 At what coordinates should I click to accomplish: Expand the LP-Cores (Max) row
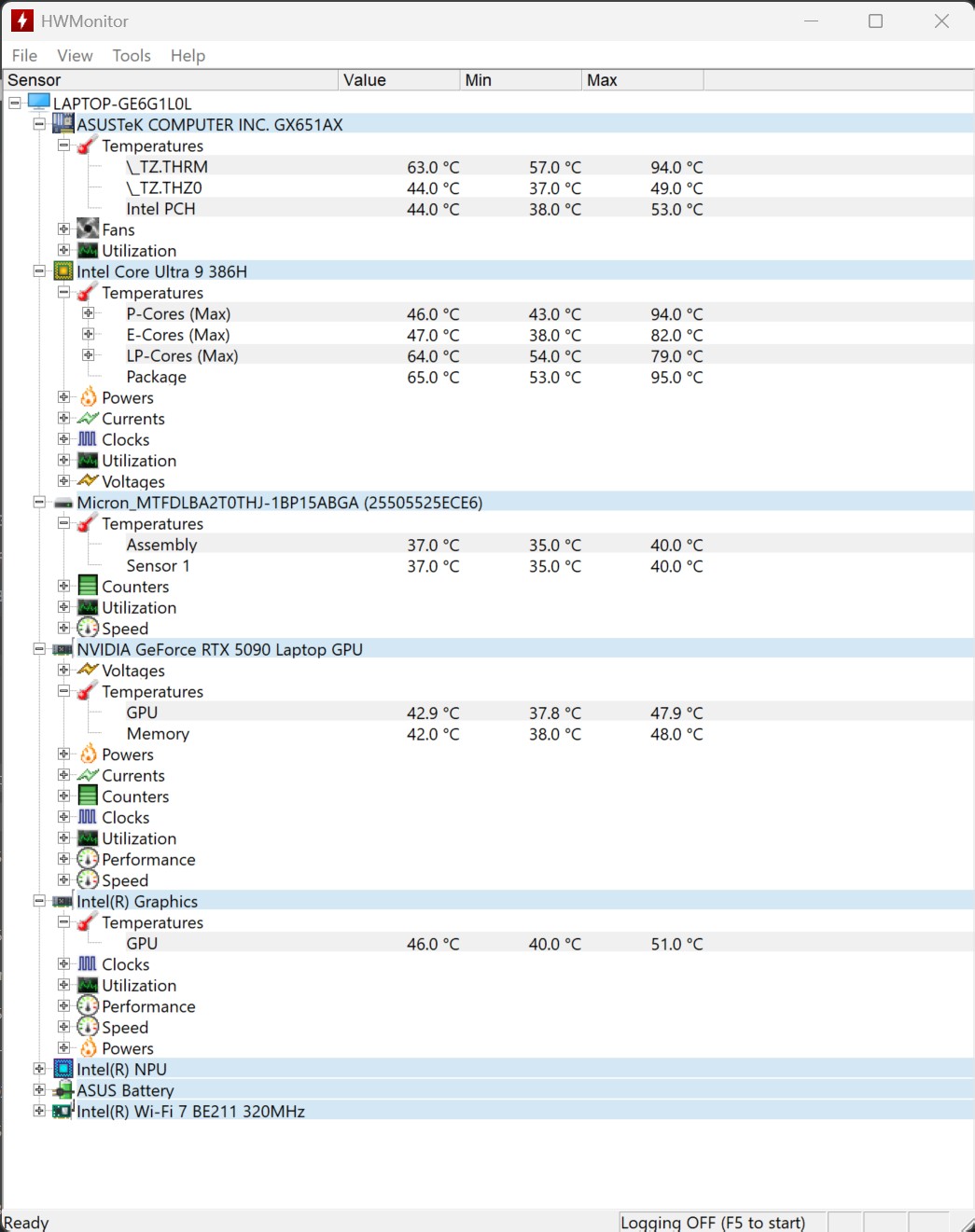(x=88, y=355)
